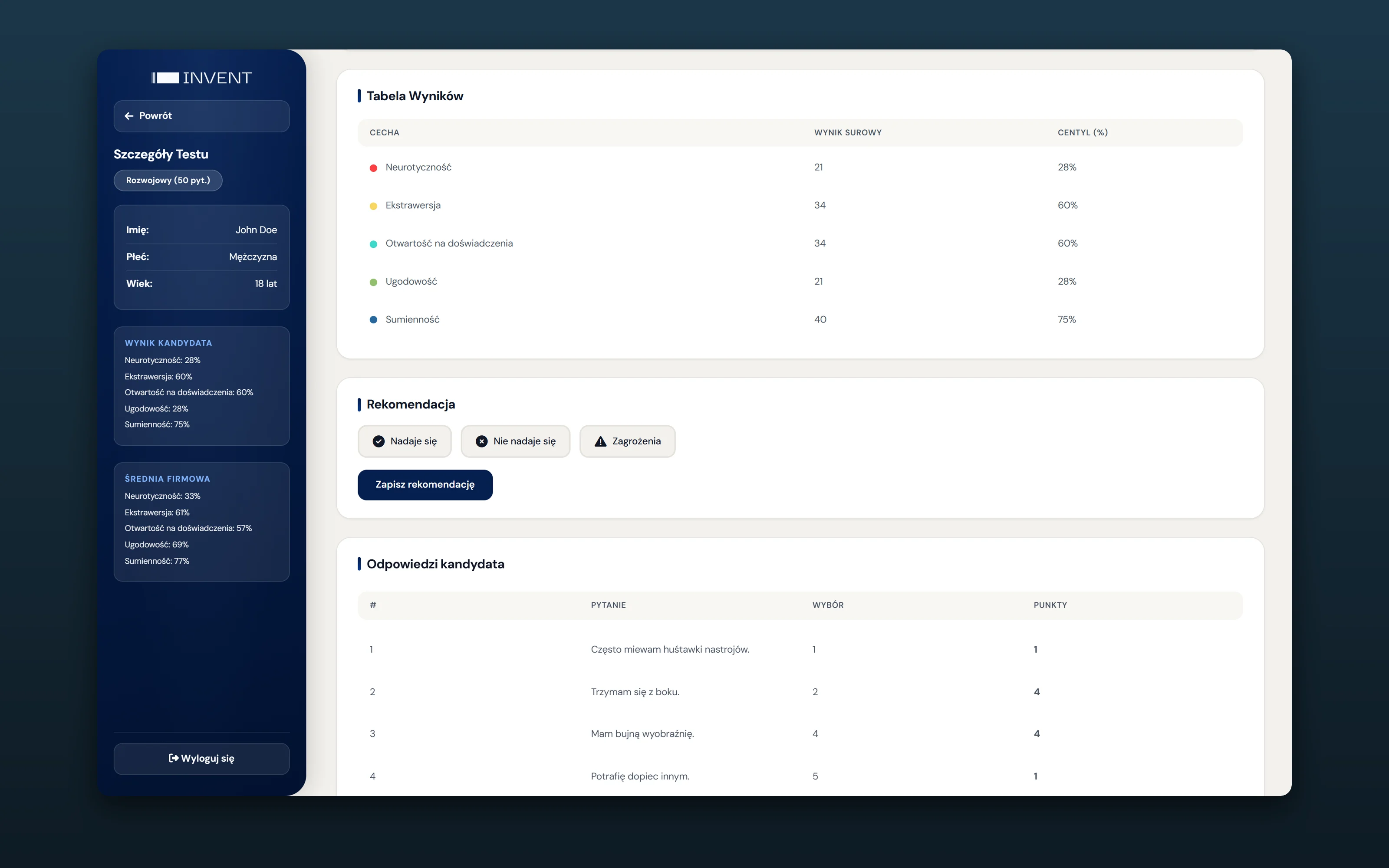Click the Mężczyzna gender value

[x=253, y=256]
